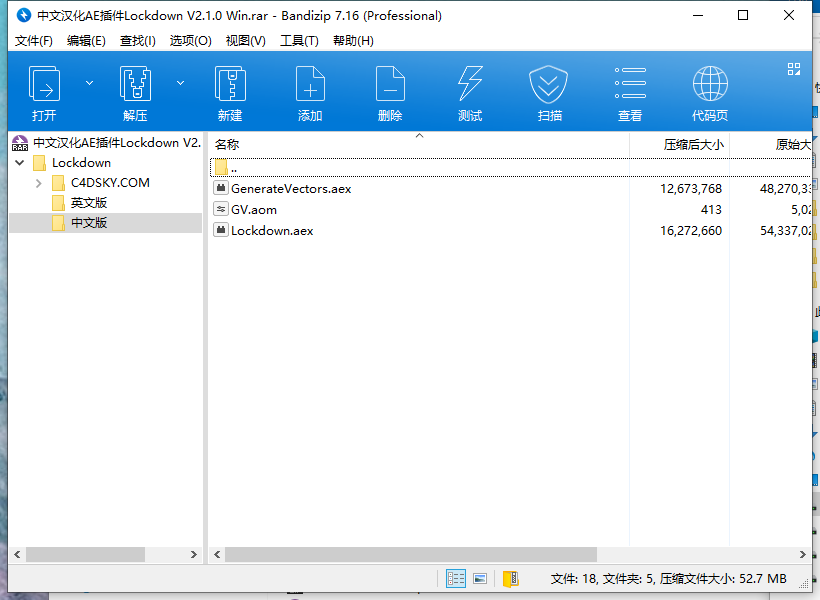Click the tree pane horizontal scrollbar thumb
Image resolution: width=820 pixels, height=600 pixels.
(85, 554)
